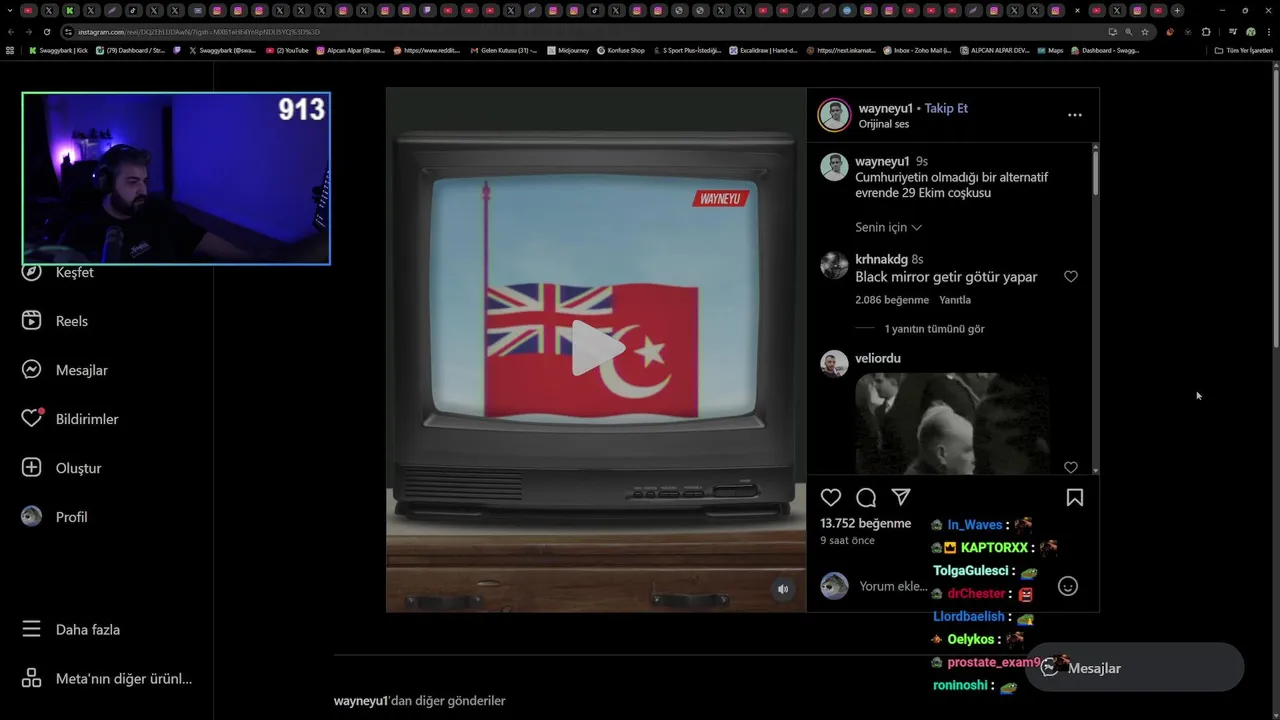Toggle the reel's mute speaker button
Screen dimensions: 1280x720
pos(783,589)
